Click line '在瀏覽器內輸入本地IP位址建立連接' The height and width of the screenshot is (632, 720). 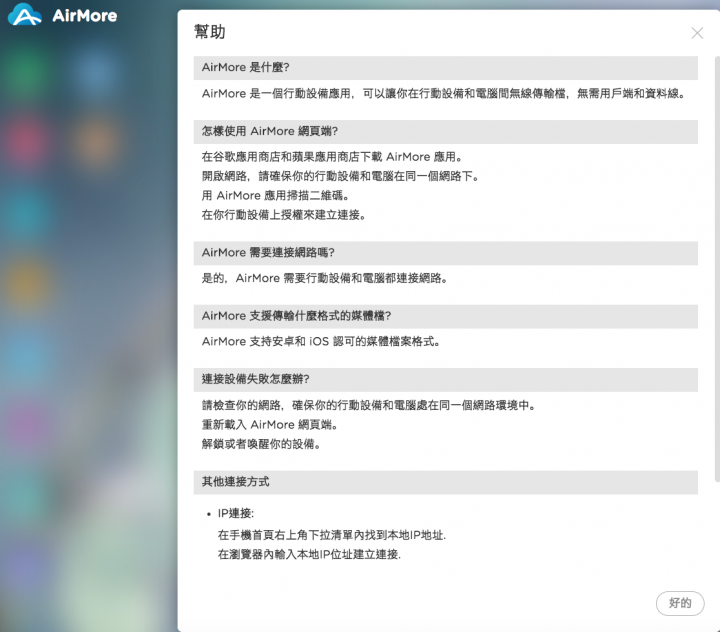coord(309,555)
